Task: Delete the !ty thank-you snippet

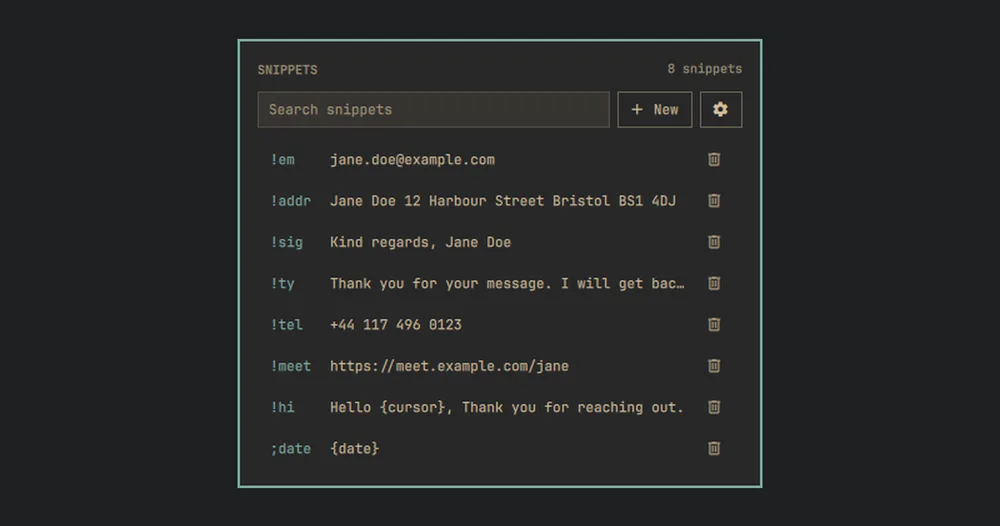Action: 714,283
